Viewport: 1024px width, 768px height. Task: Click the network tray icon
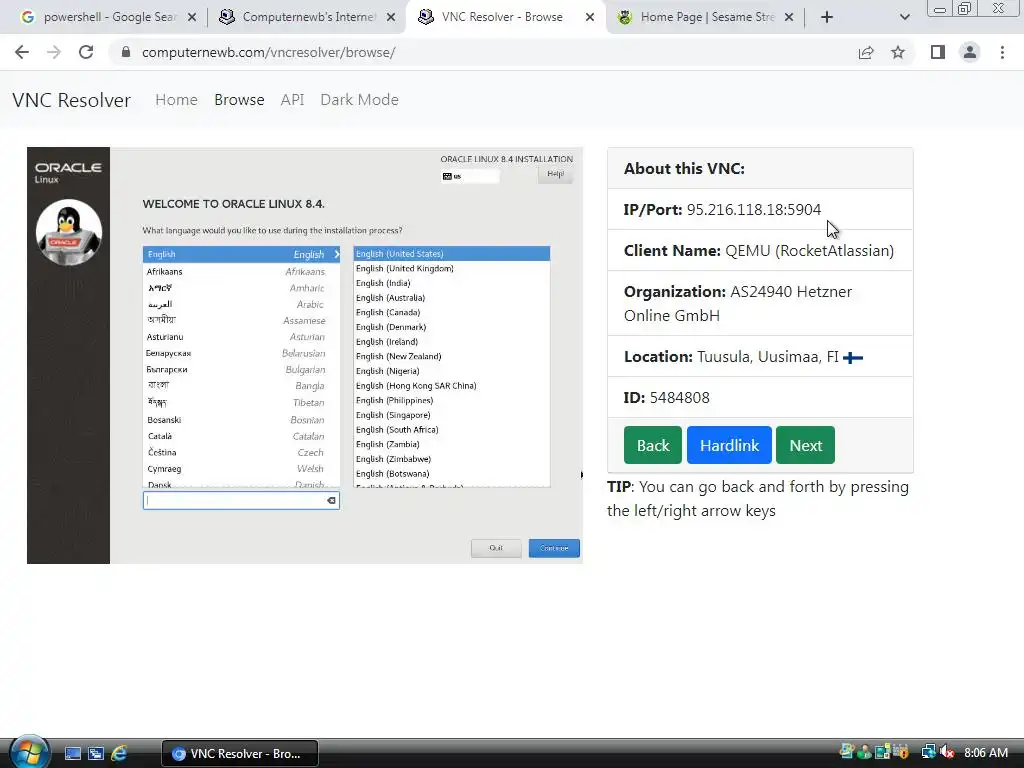(928, 753)
